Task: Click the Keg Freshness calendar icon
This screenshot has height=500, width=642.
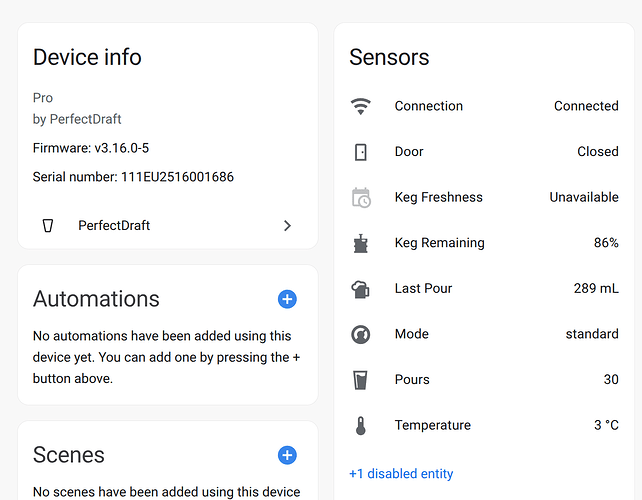Action: pos(361,197)
